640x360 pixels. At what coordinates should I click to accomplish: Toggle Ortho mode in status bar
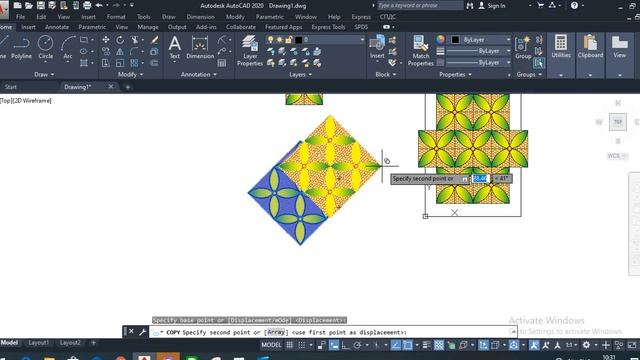(345, 345)
